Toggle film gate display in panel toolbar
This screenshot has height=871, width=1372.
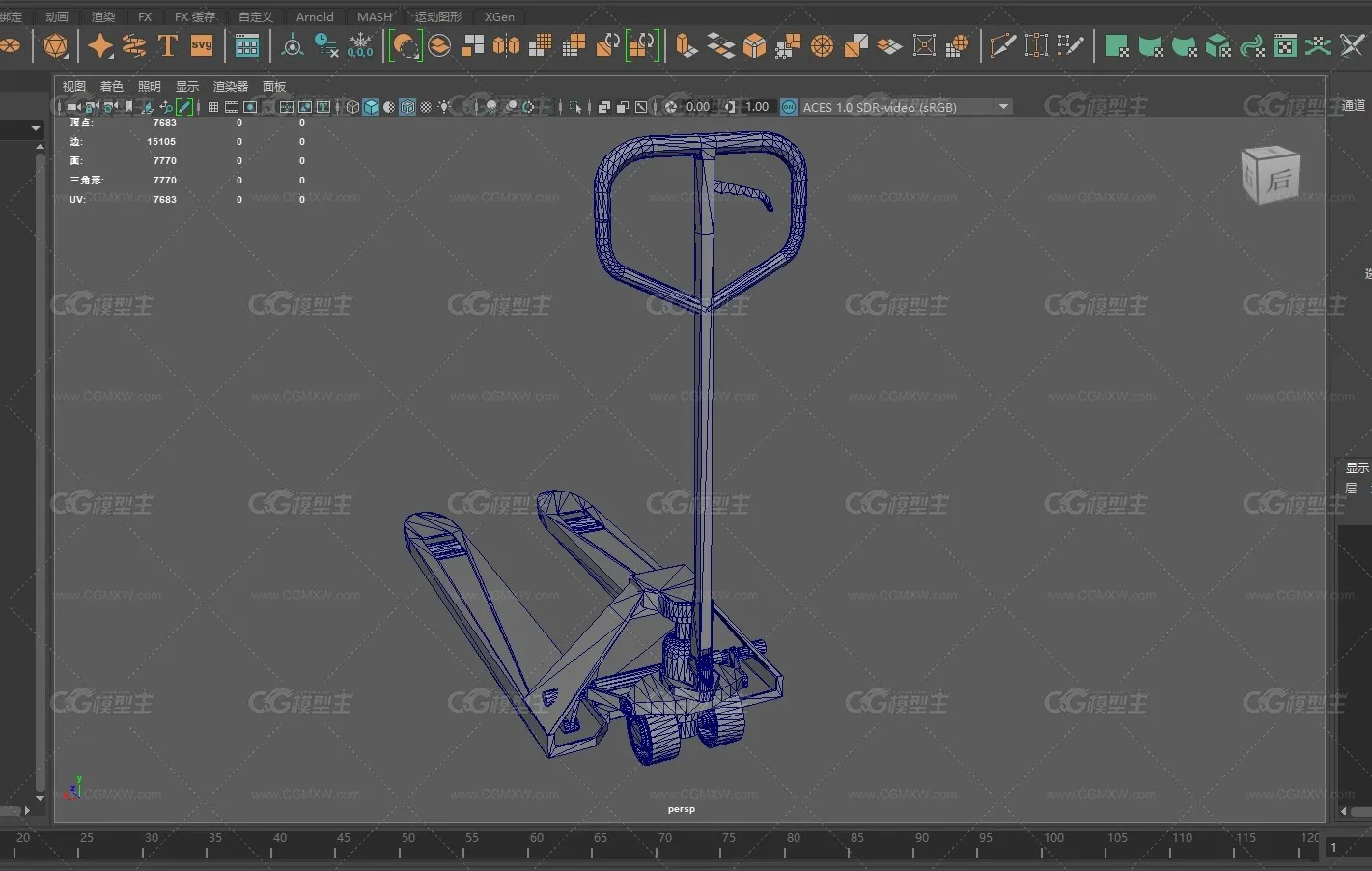232,107
